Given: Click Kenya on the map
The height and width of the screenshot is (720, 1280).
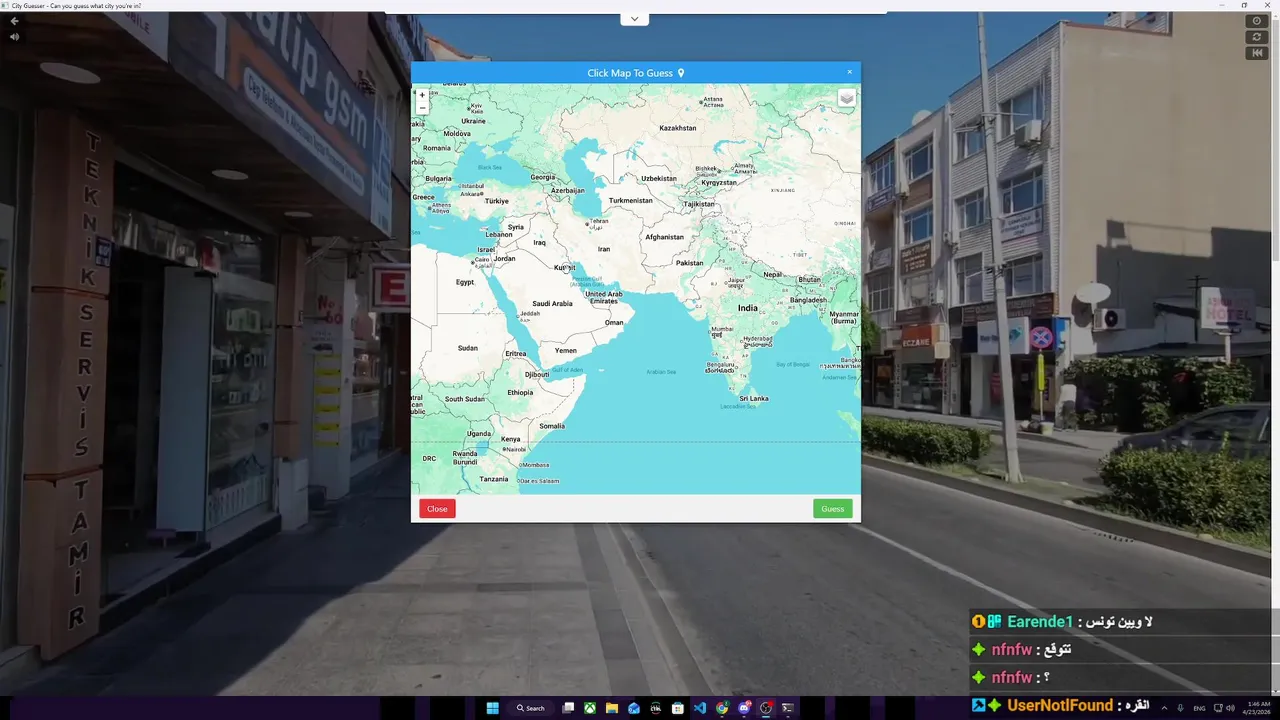Looking at the screenshot, I should (511, 439).
